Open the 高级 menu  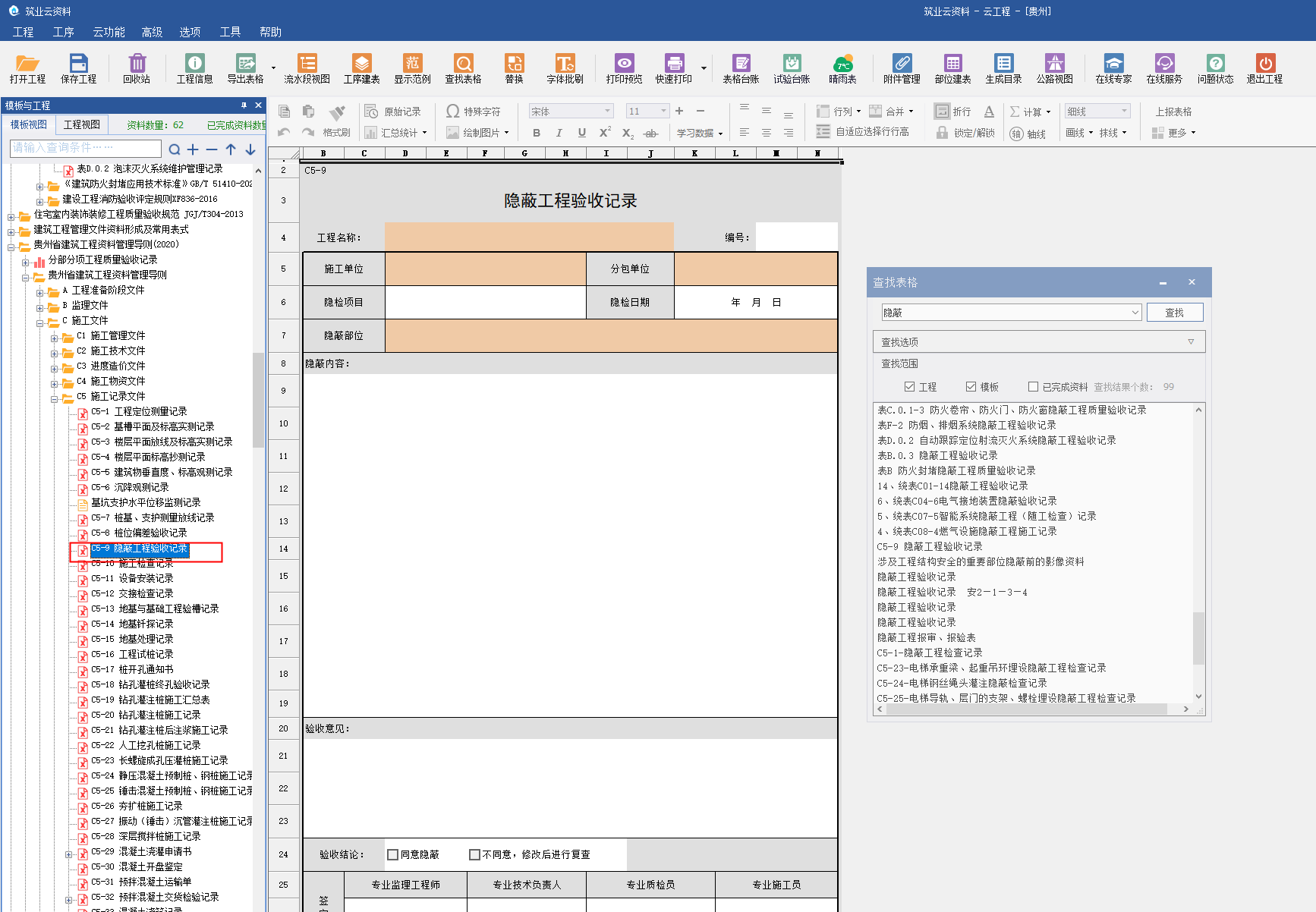[x=152, y=32]
